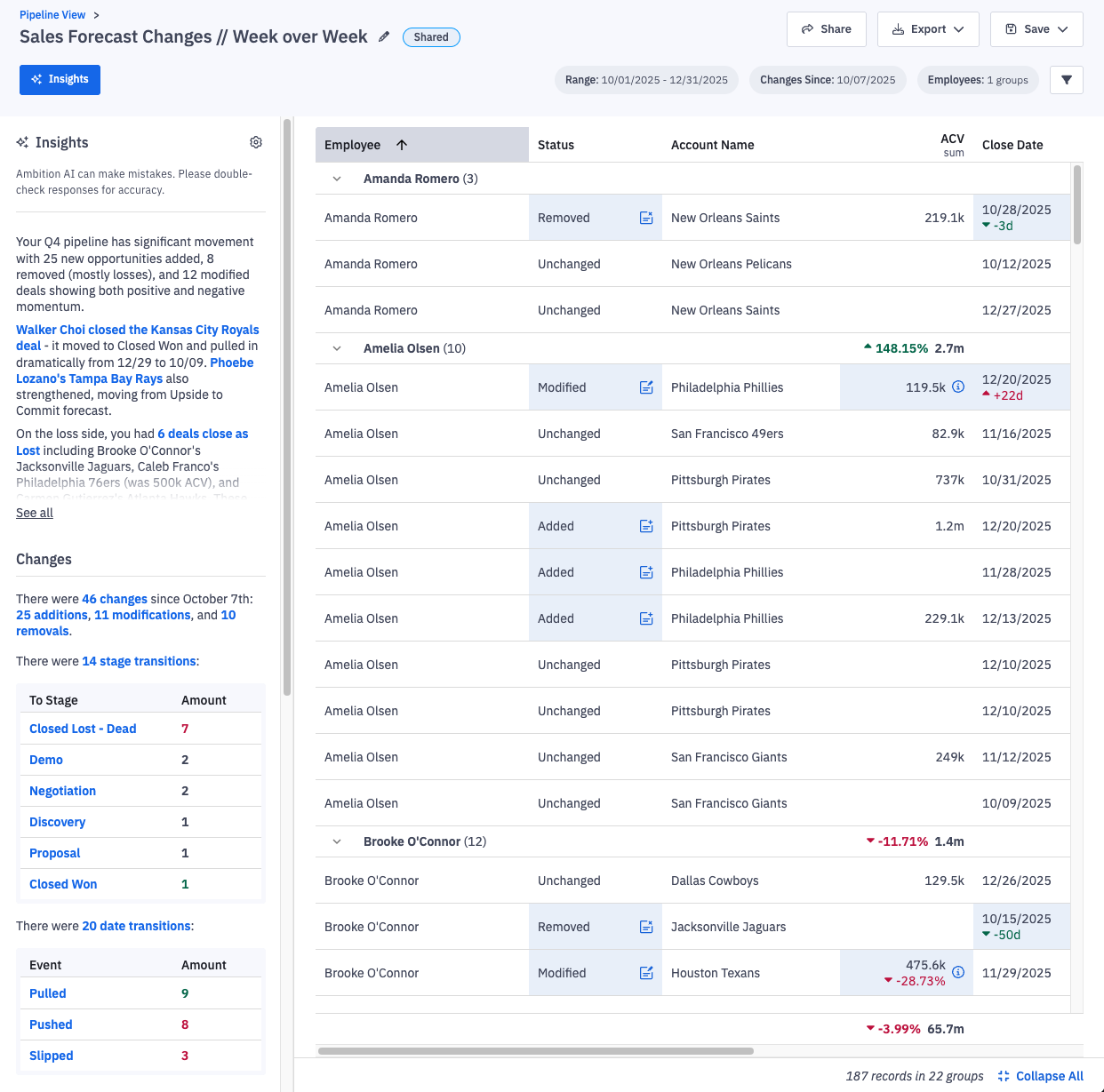Select the Negotiation stage link

pos(62,791)
